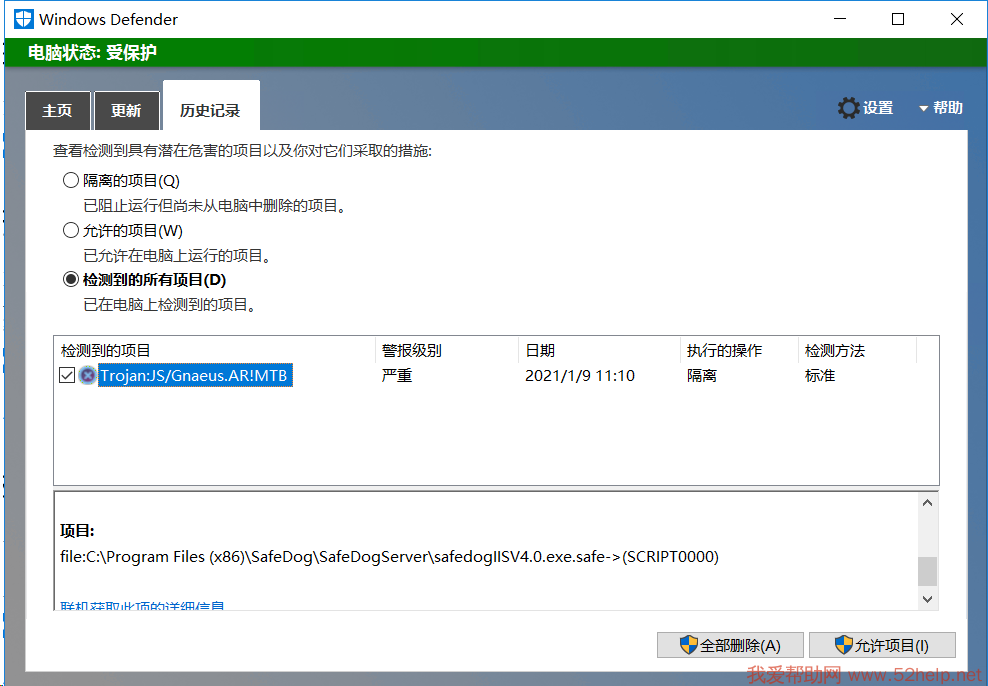This screenshot has height=686, width=988.
Task: Sort by 警报级别 column header
Action: click(411, 351)
